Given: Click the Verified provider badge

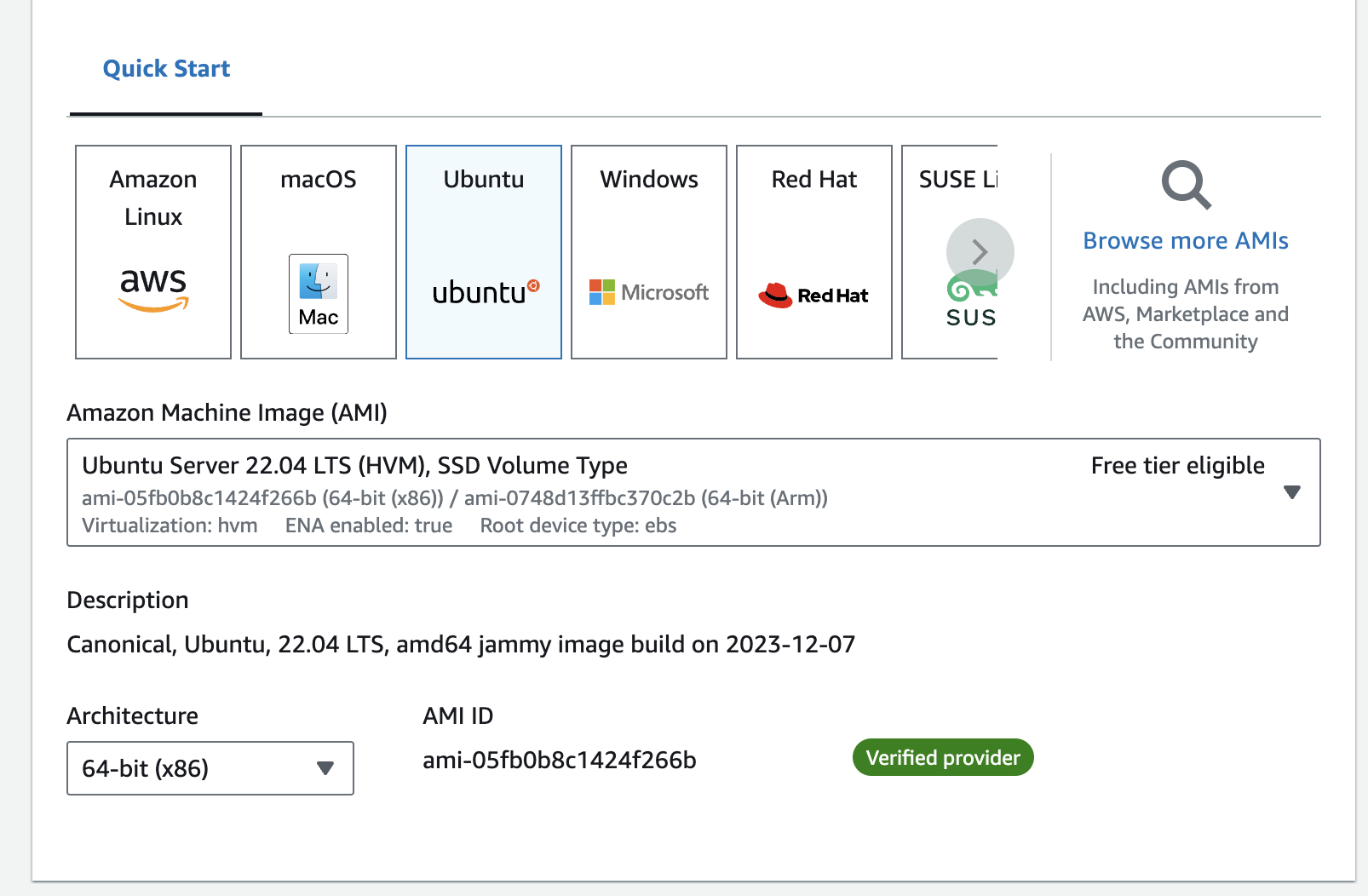Looking at the screenshot, I should 943,758.
